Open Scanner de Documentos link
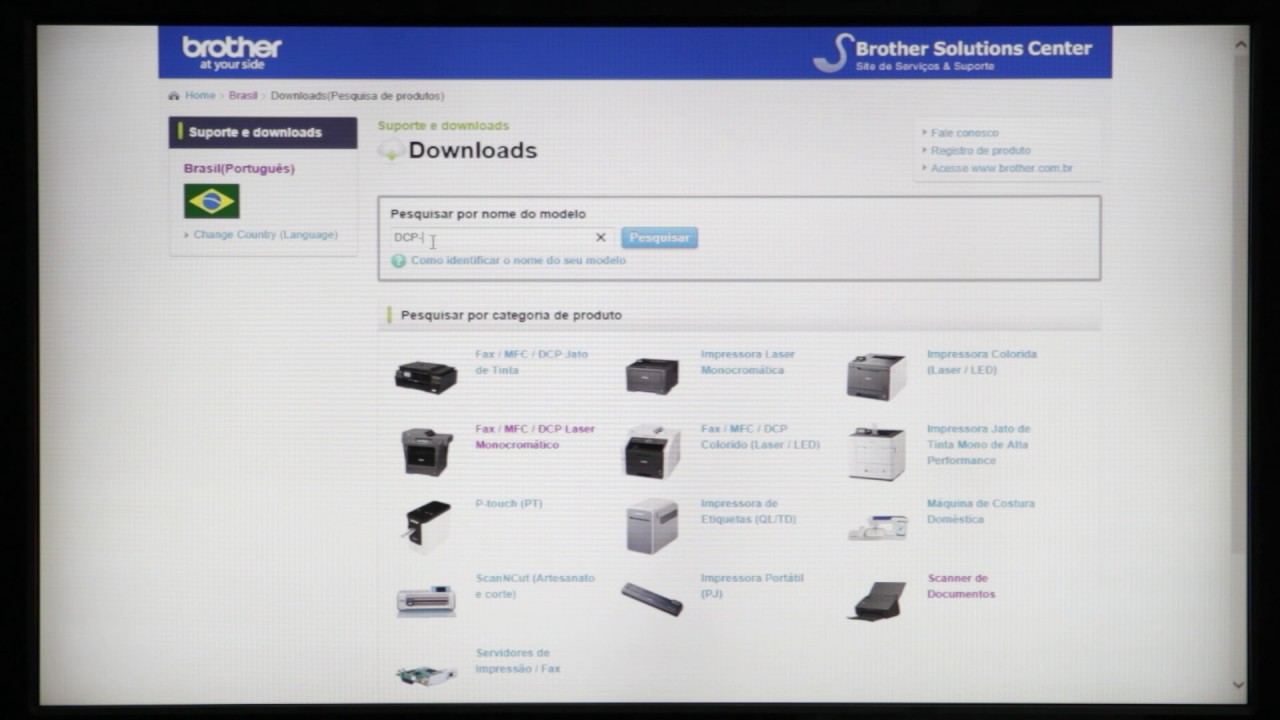Viewport: 1280px width, 720px height. click(x=961, y=586)
